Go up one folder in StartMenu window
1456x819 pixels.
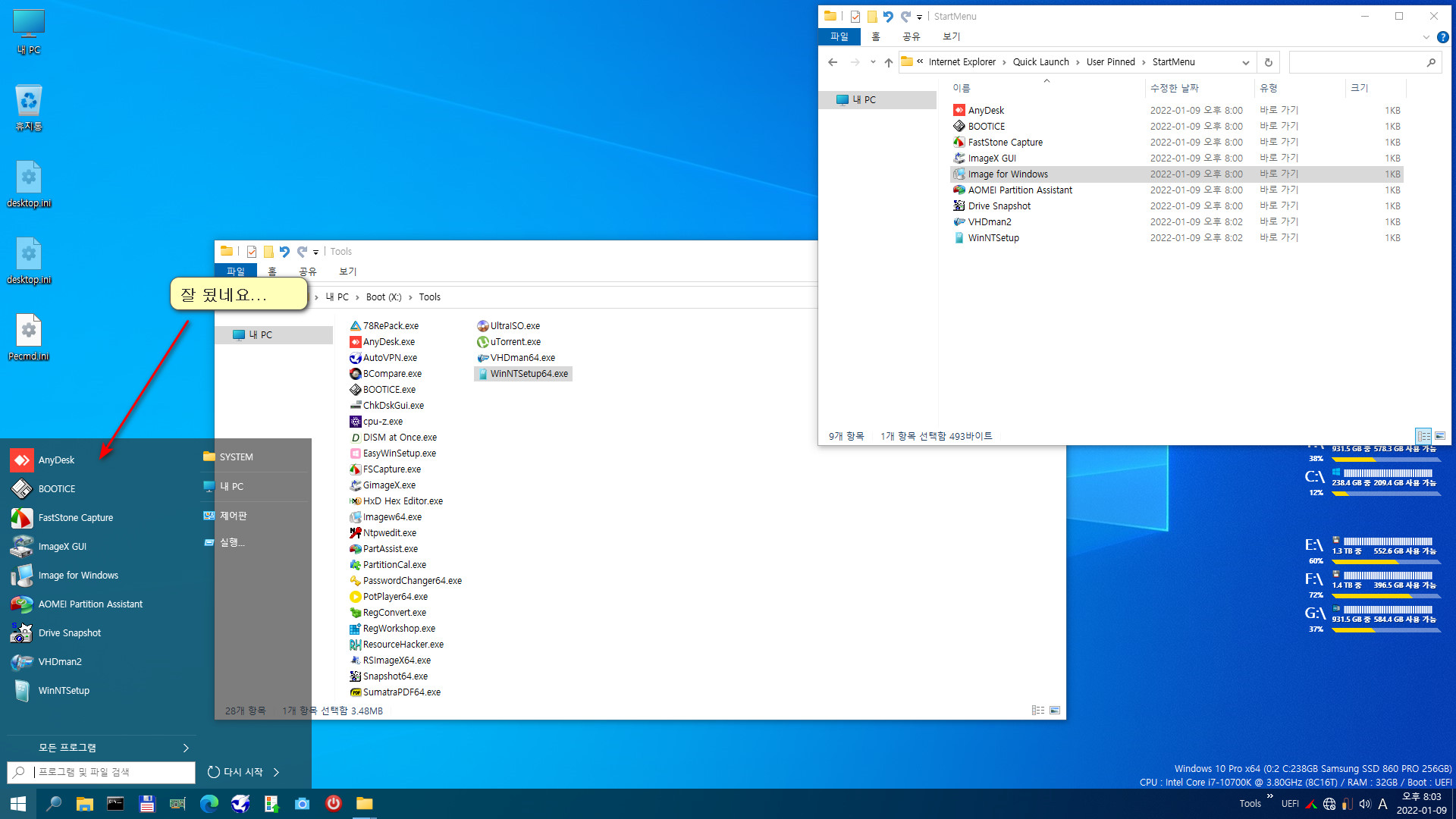889,62
